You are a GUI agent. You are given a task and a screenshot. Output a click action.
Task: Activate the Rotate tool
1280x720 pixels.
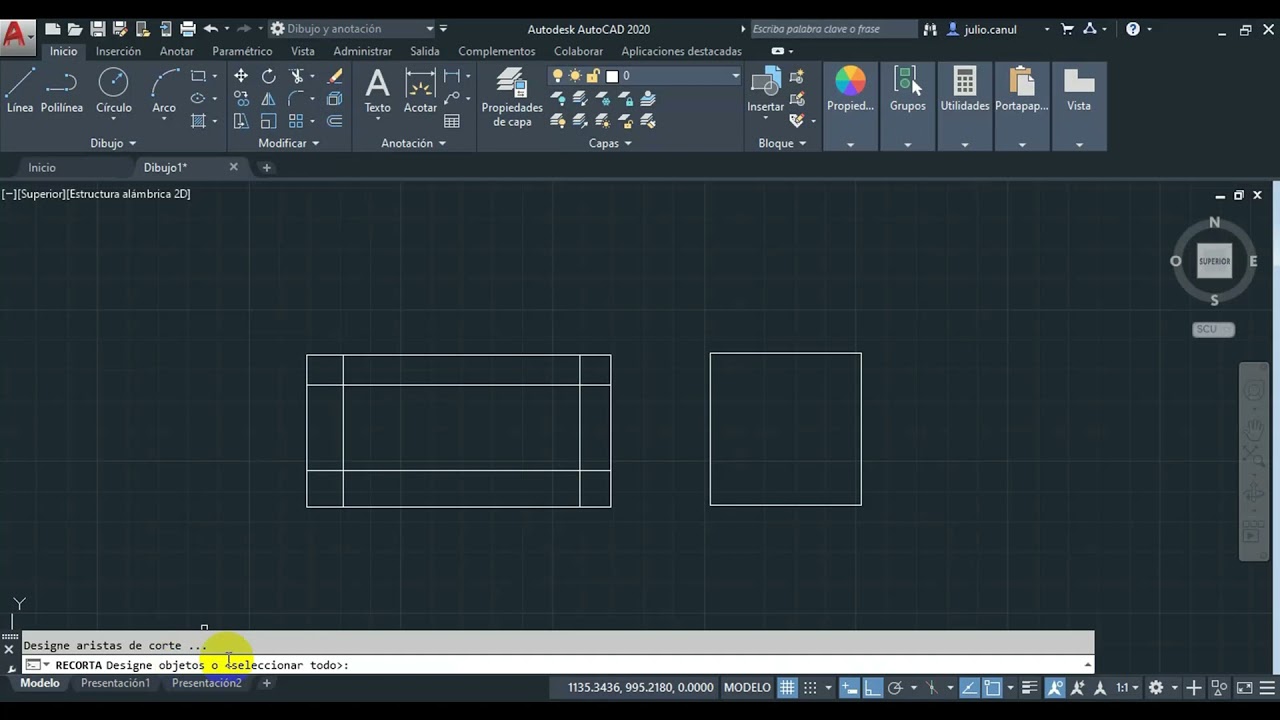click(x=268, y=76)
